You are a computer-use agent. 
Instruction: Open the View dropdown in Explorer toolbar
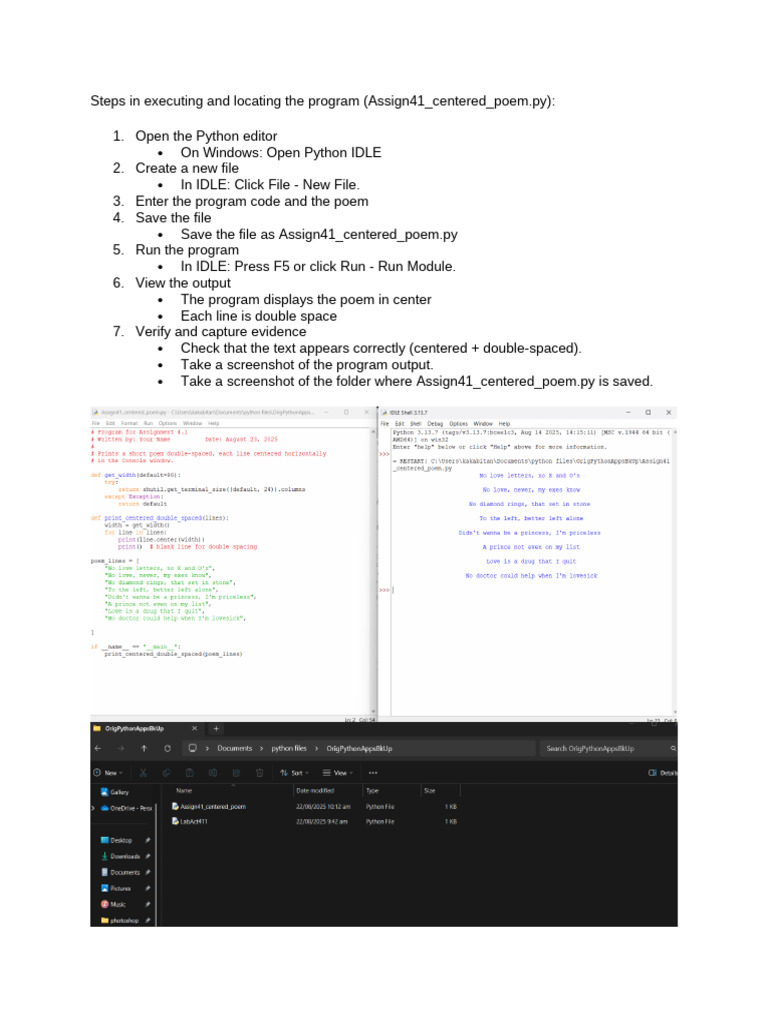(338, 773)
